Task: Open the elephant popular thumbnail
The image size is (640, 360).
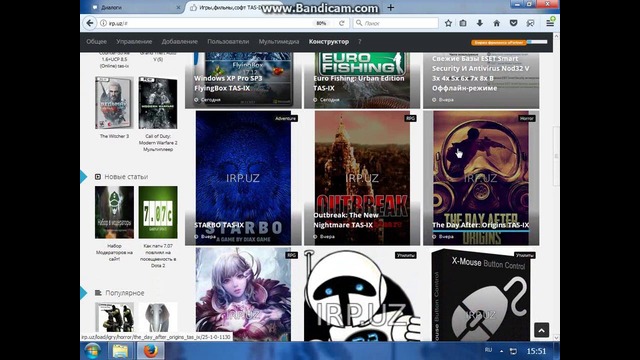Action: click(158, 318)
